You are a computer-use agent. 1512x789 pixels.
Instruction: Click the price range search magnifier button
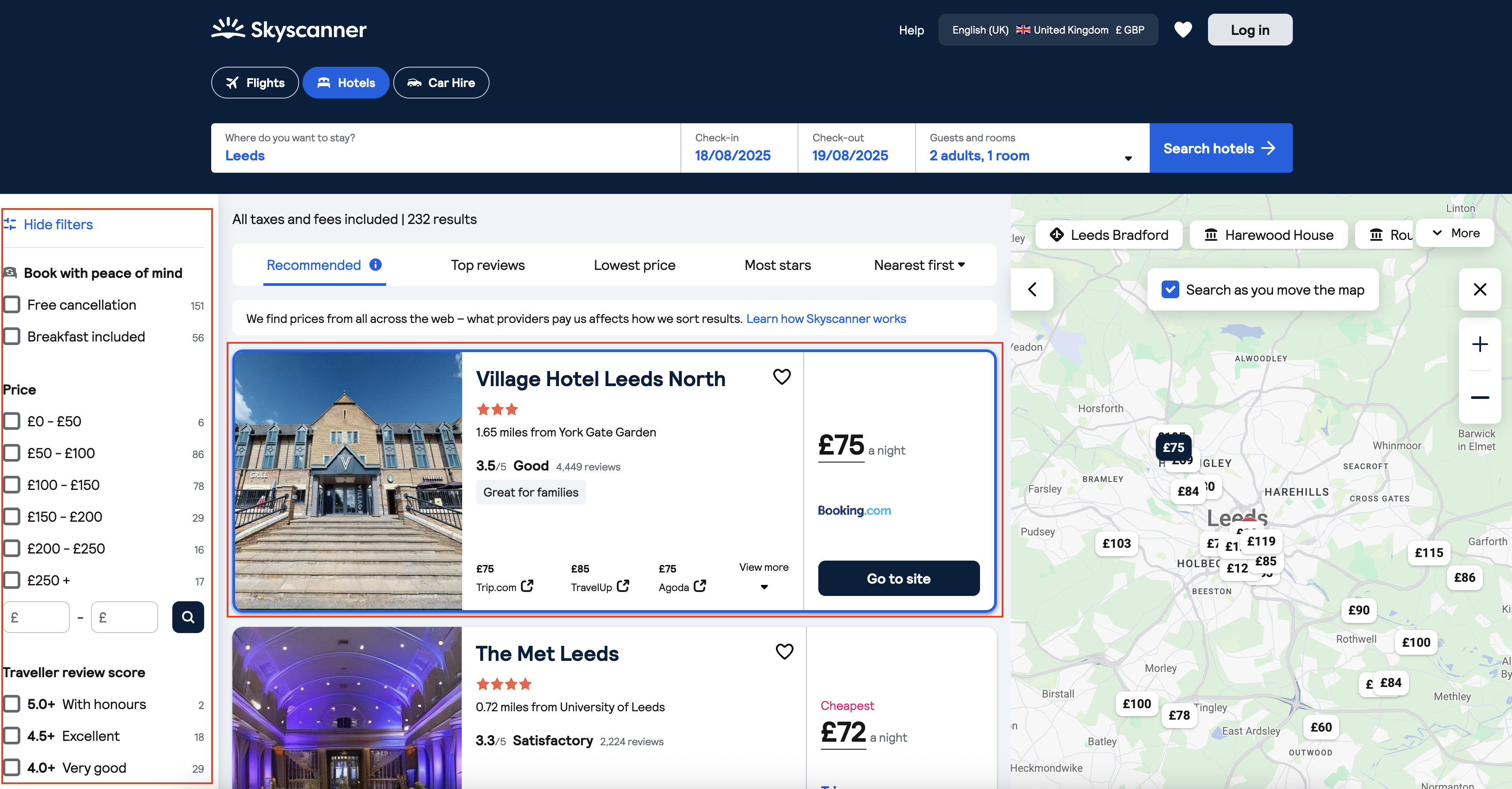point(188,617)
